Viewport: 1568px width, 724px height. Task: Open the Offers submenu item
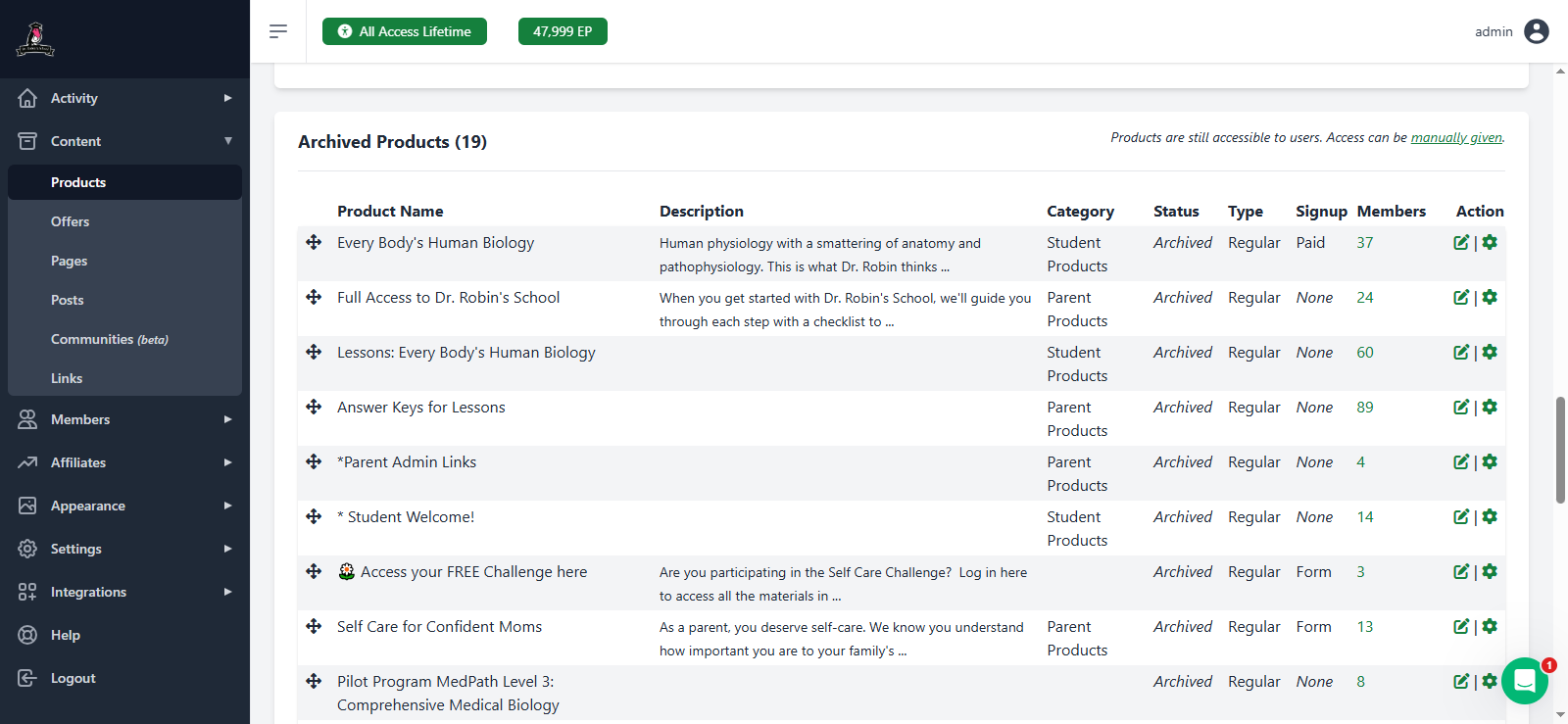coord(71,221)
